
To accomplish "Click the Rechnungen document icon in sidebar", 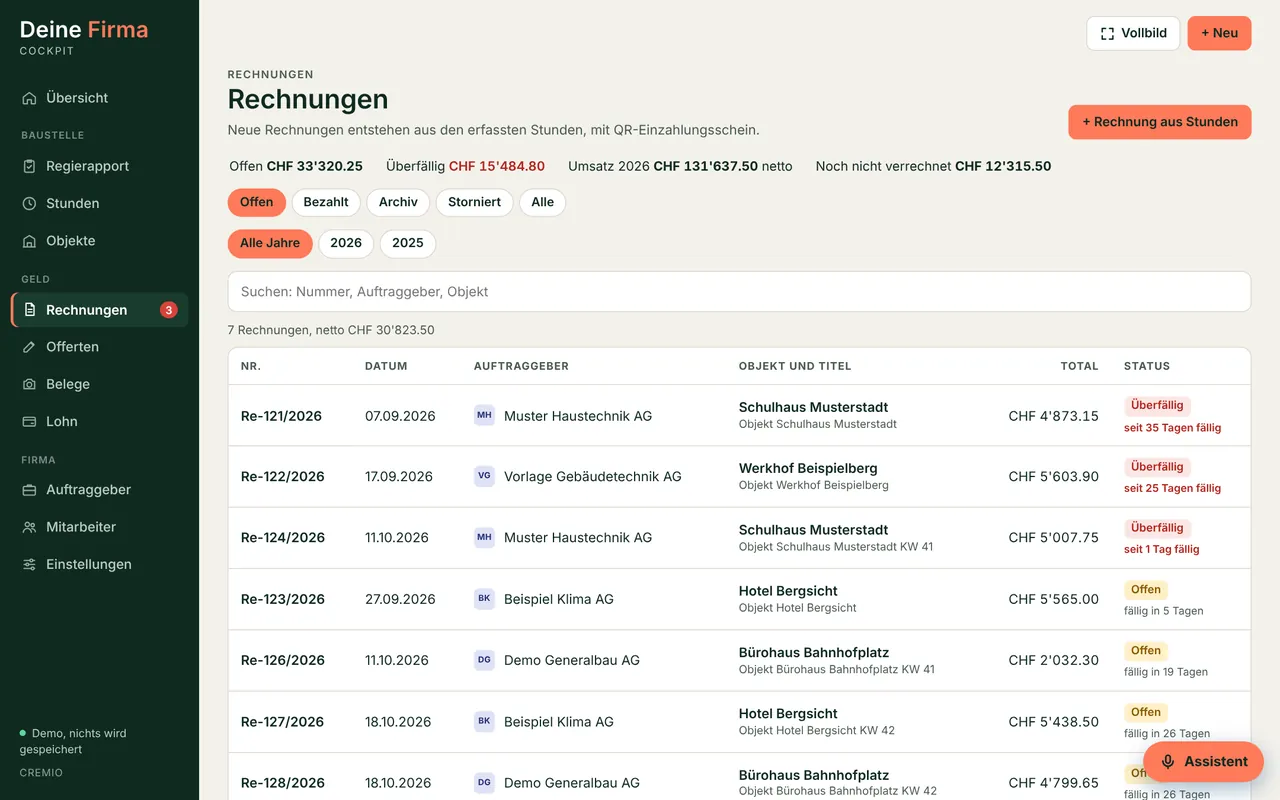I will [29, 310].
